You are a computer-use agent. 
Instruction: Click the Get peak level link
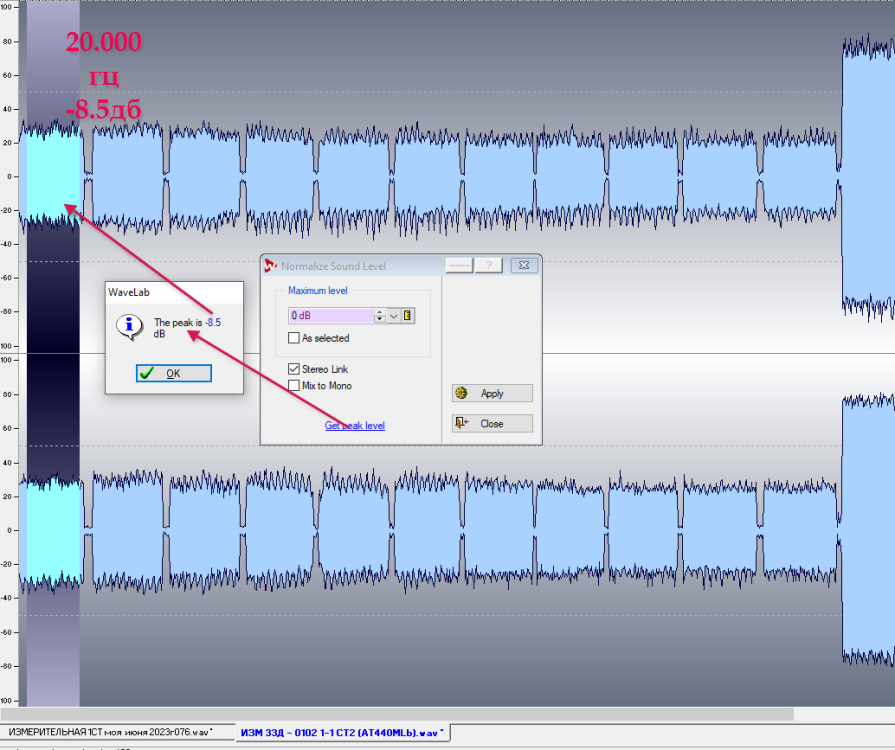tap(355, 426)
